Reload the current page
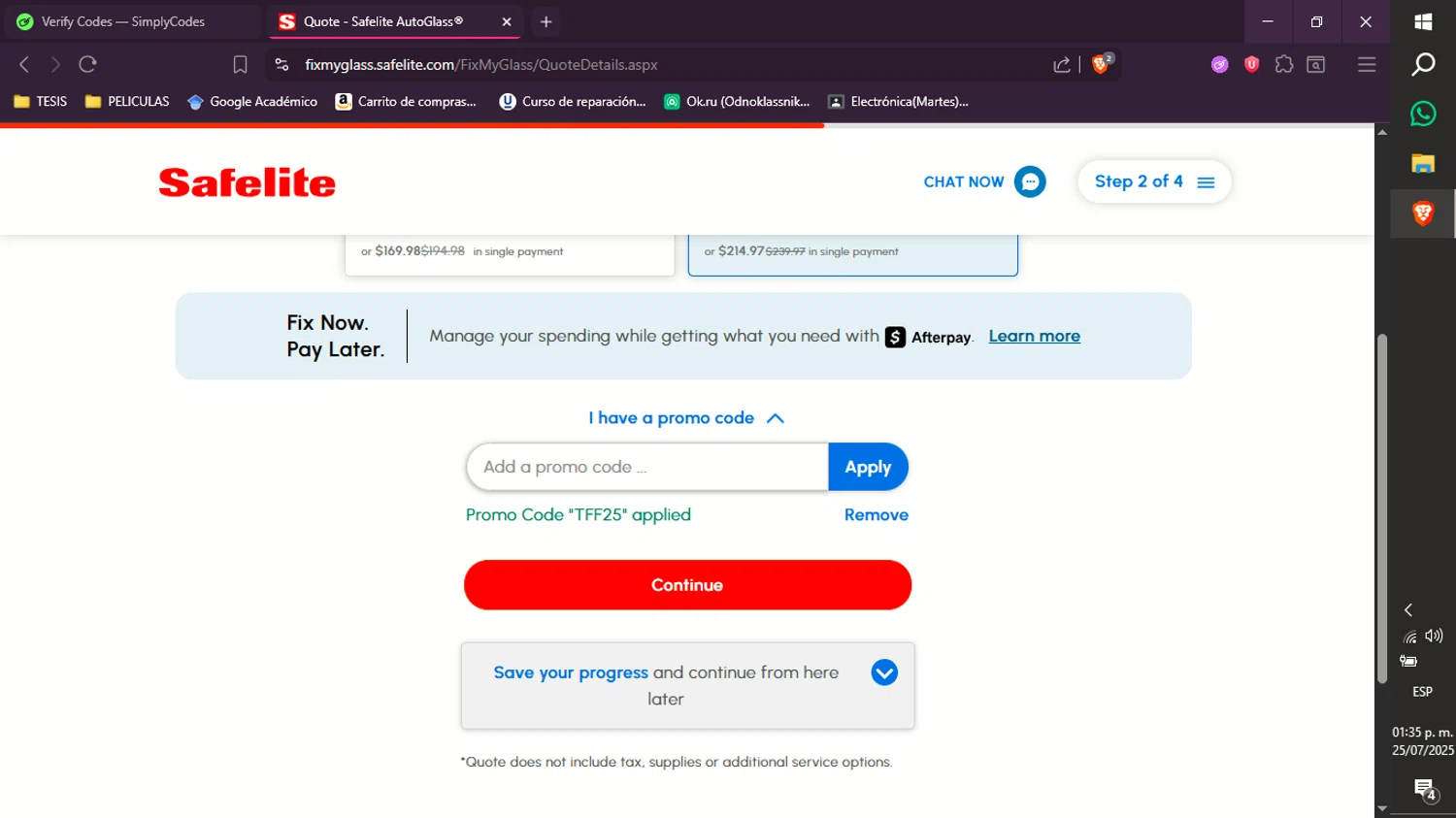This screenshot has width=1456, height=818. click(x=87, y=64)
